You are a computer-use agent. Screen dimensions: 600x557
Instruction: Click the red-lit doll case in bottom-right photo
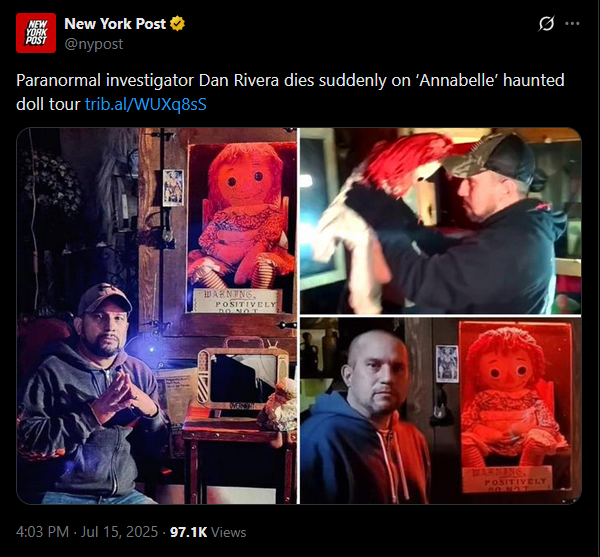(x=516, y=409)
